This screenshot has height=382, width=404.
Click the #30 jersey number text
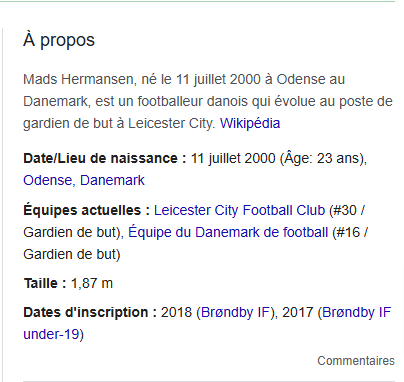pos(345,210)
